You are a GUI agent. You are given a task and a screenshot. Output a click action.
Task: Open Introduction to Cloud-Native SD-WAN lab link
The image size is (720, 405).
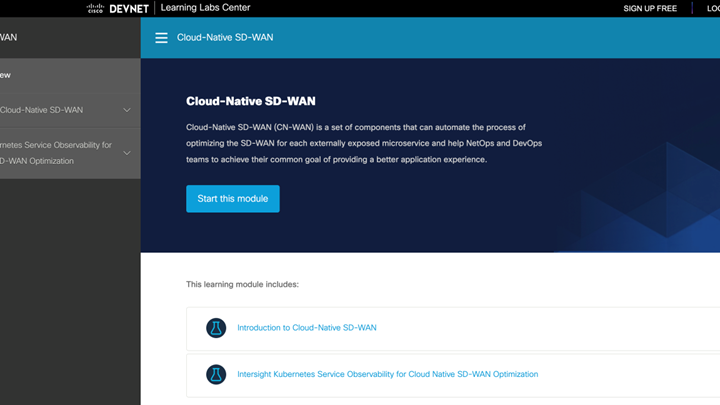(307, 328)
